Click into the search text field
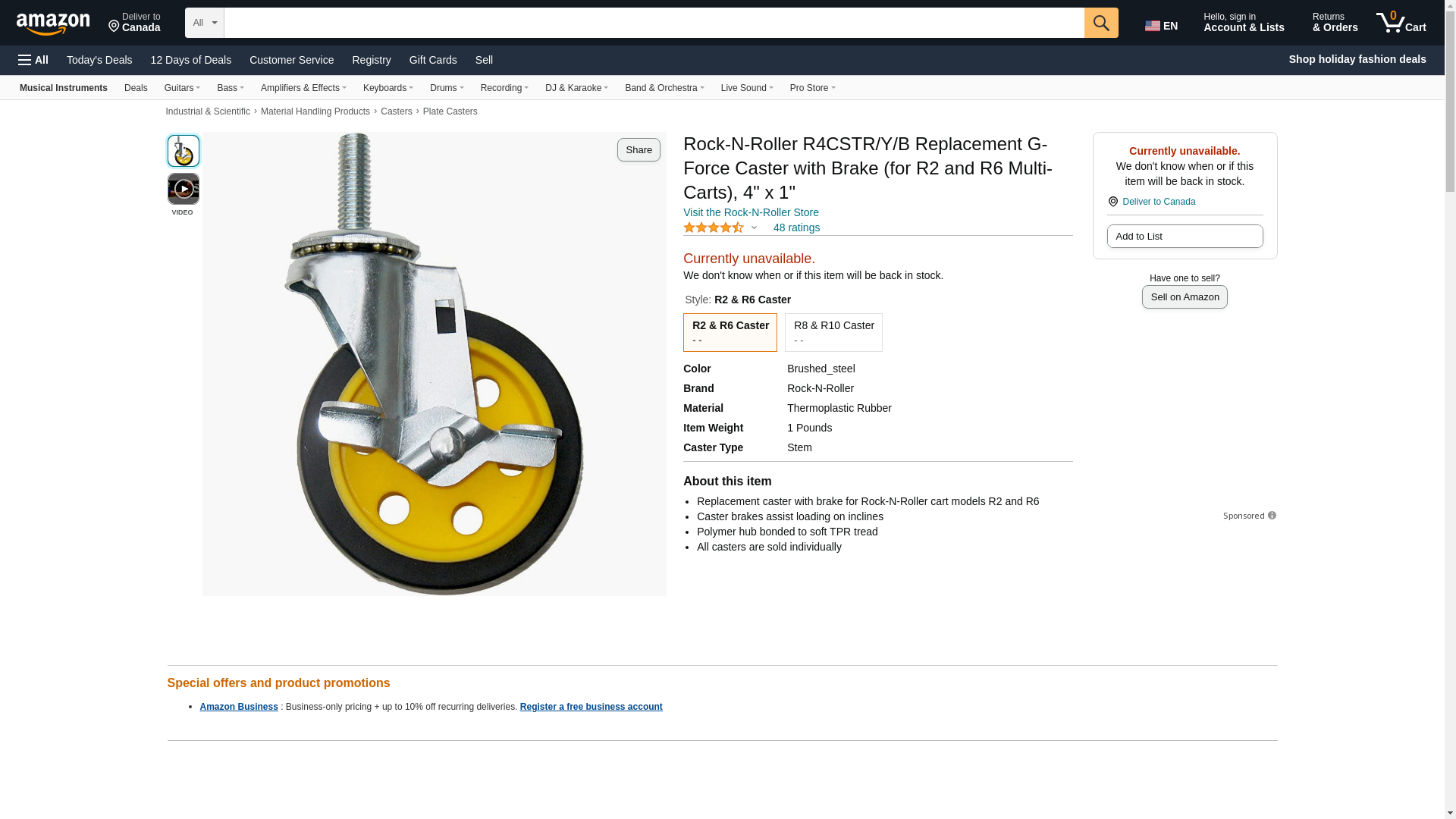Screen dimensions: 1456x819 click(654, 23)
